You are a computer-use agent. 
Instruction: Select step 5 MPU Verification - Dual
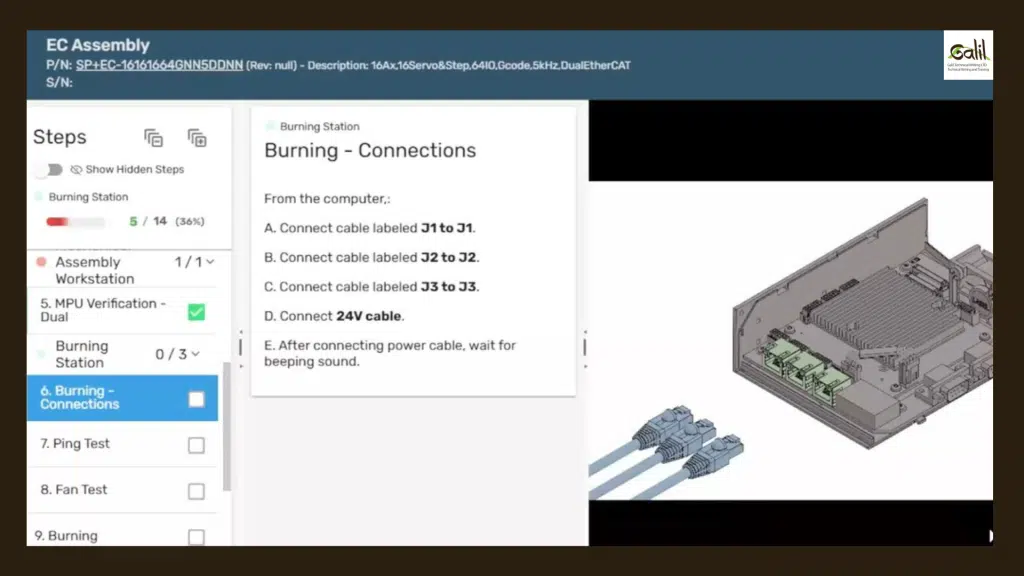pos(123,310)
